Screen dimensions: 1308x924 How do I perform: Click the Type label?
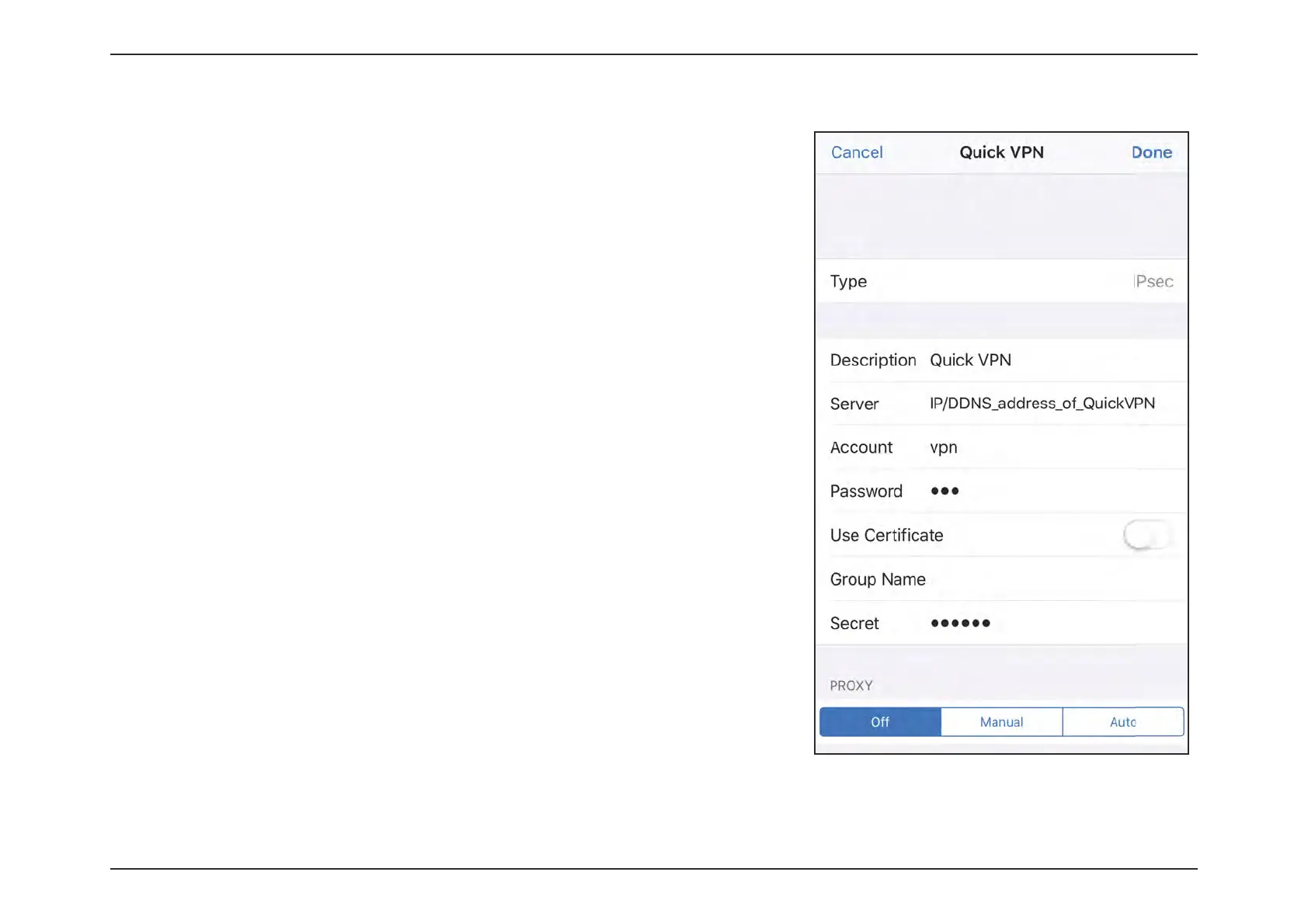848,281
